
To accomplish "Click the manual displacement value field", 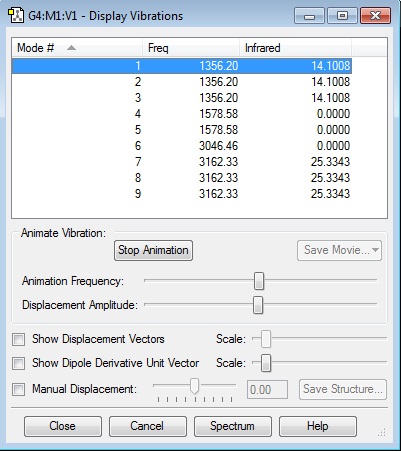I will (x=267, y=389).
